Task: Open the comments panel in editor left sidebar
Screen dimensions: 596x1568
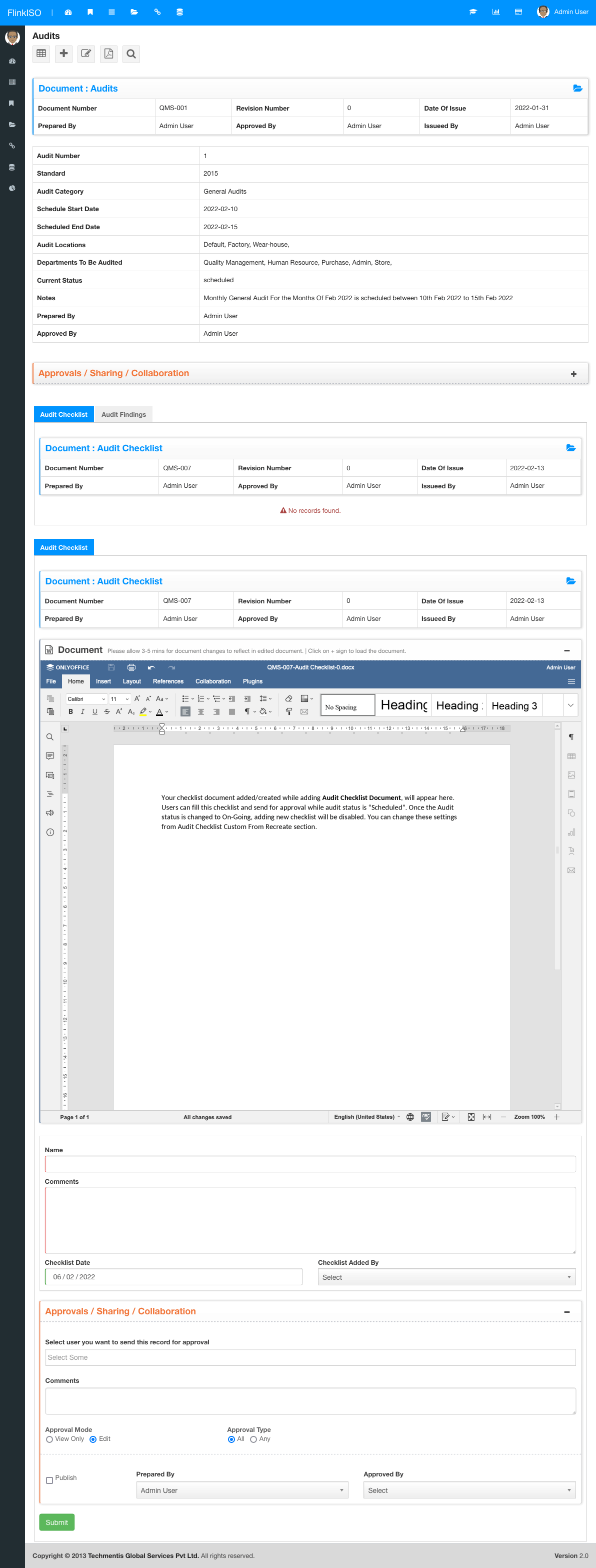Action: coord(50,756)
